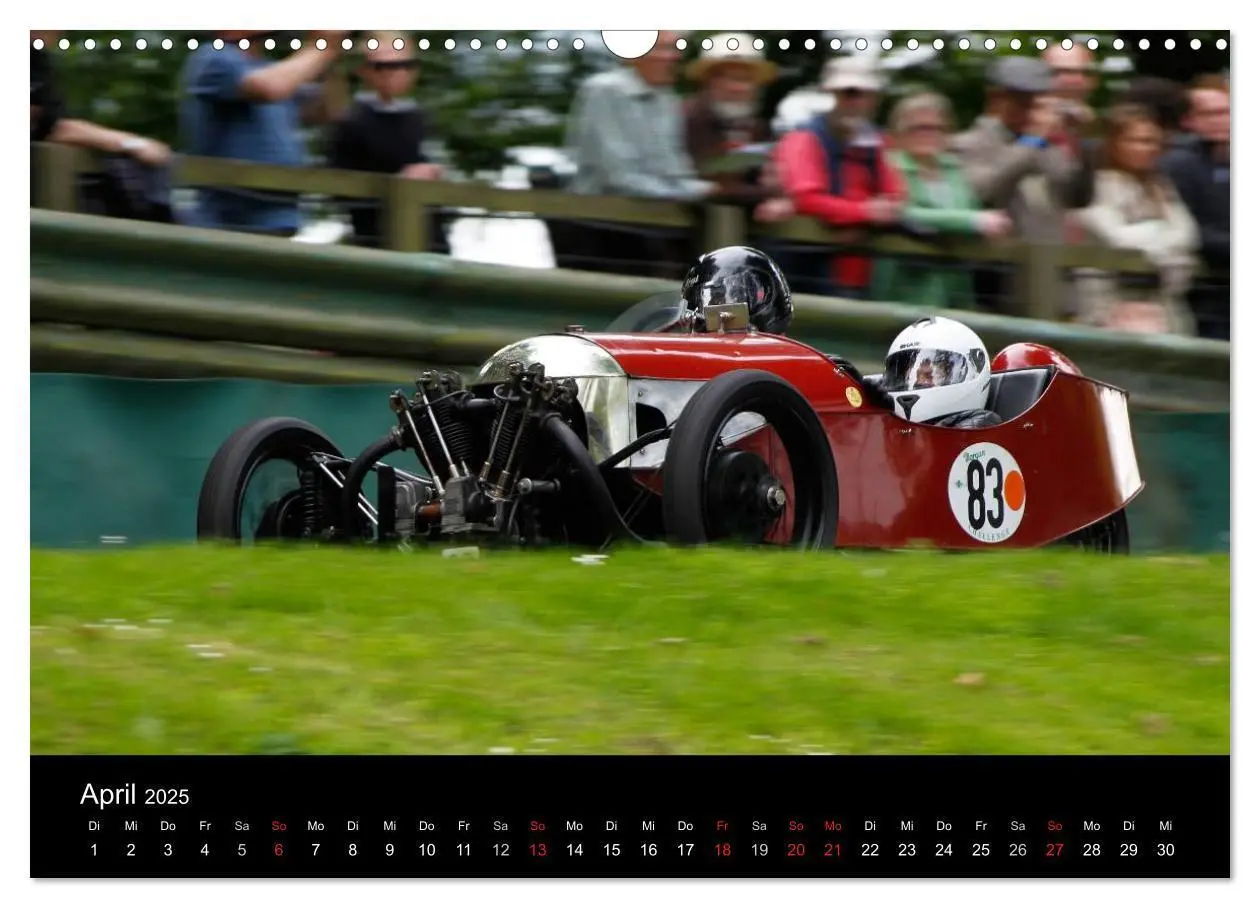Select date 21, the red Monday holiday
This screenshot has height=908, width=1260.
tap(833, 850)
